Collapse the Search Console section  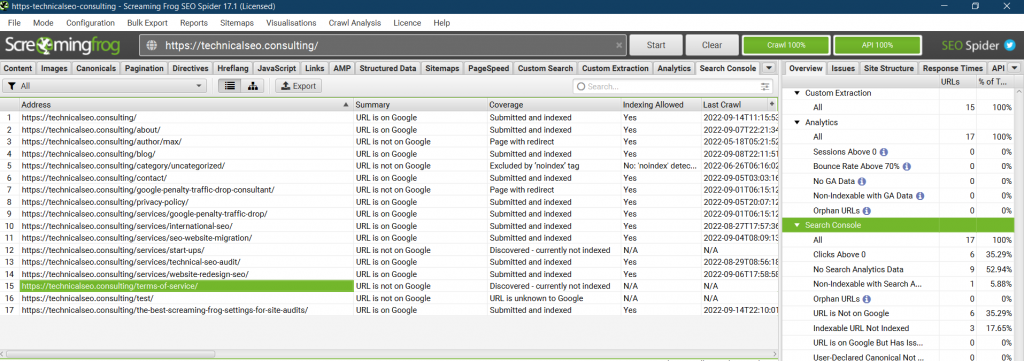pos(797,225)
